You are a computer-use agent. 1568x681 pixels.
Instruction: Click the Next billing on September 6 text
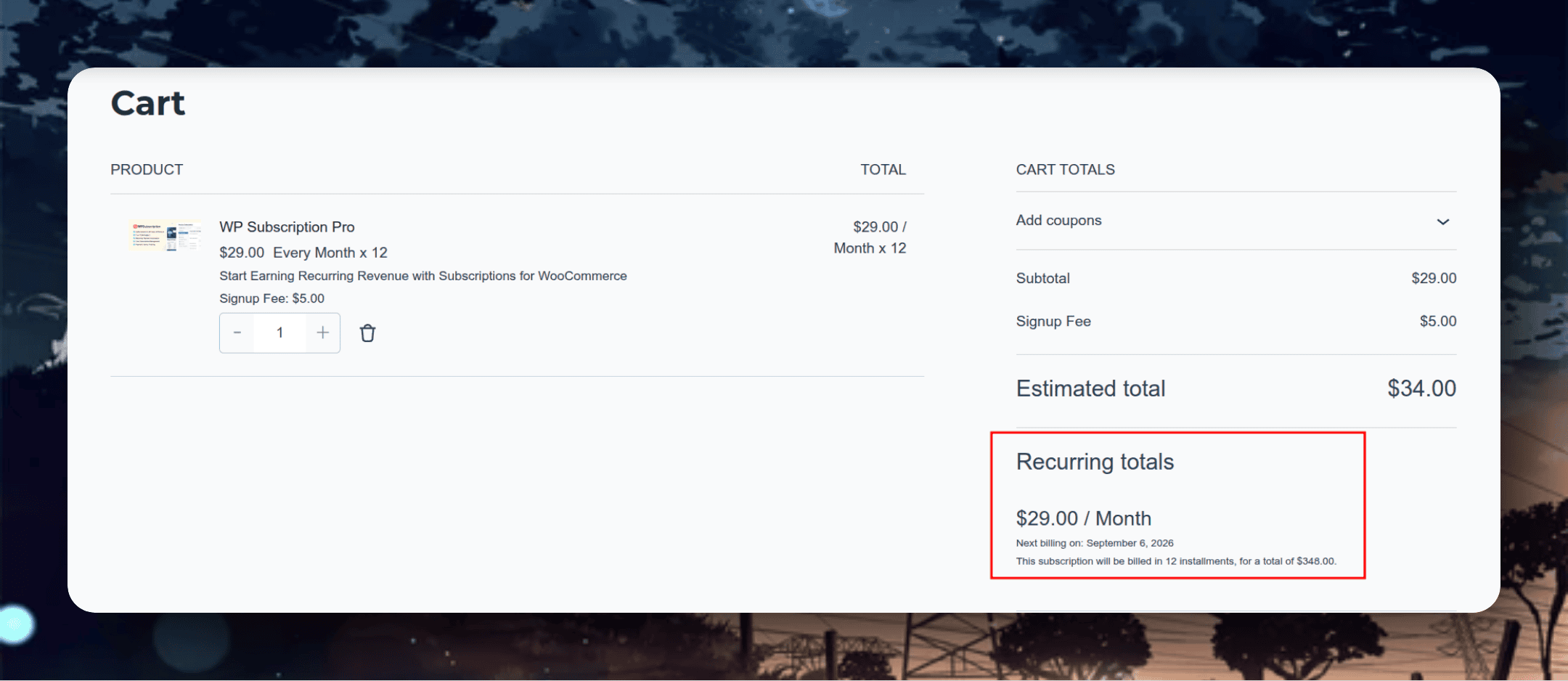click(x=1095, y=543)
